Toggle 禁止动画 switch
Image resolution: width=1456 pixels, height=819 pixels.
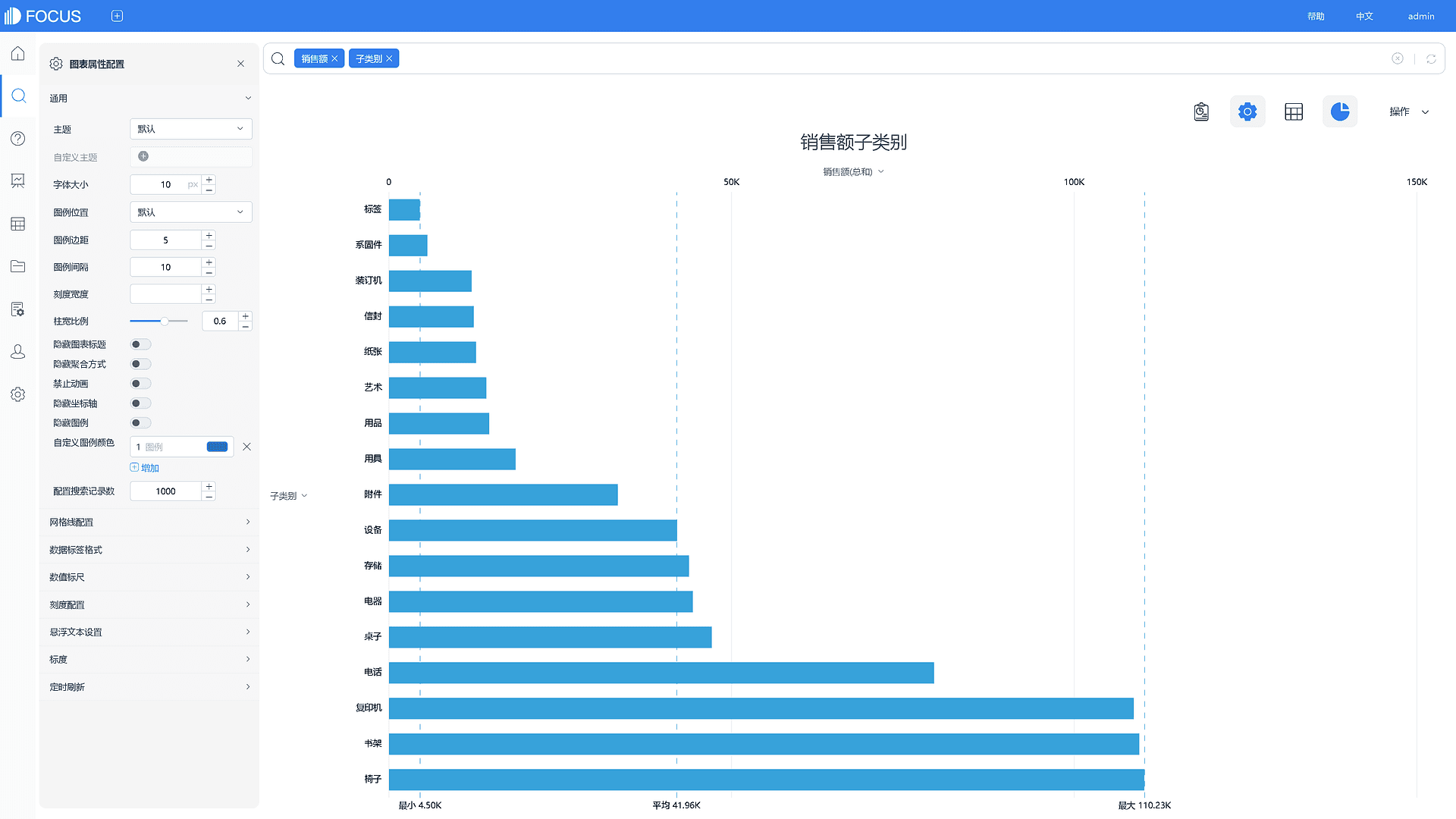[140, 384]
